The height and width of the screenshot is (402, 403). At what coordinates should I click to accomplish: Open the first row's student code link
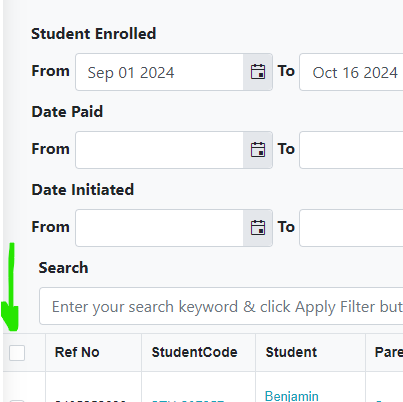click(188, 401)
